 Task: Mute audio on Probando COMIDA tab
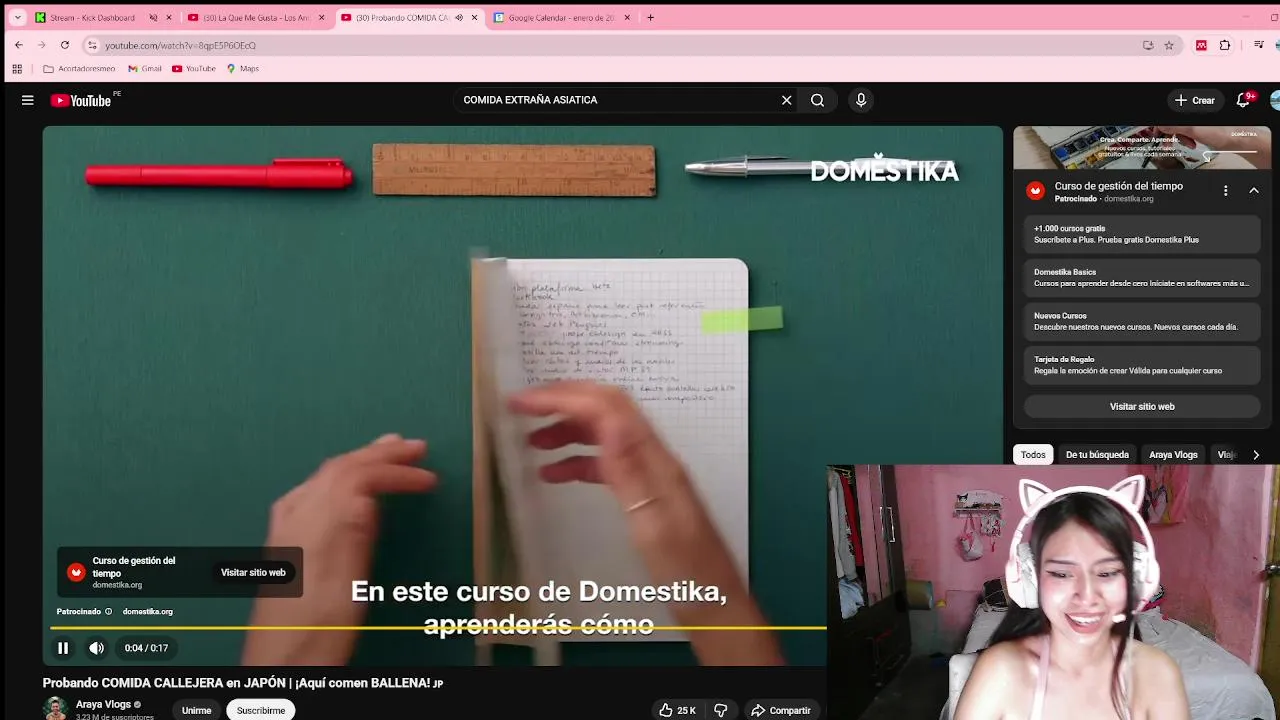[459, 17]
